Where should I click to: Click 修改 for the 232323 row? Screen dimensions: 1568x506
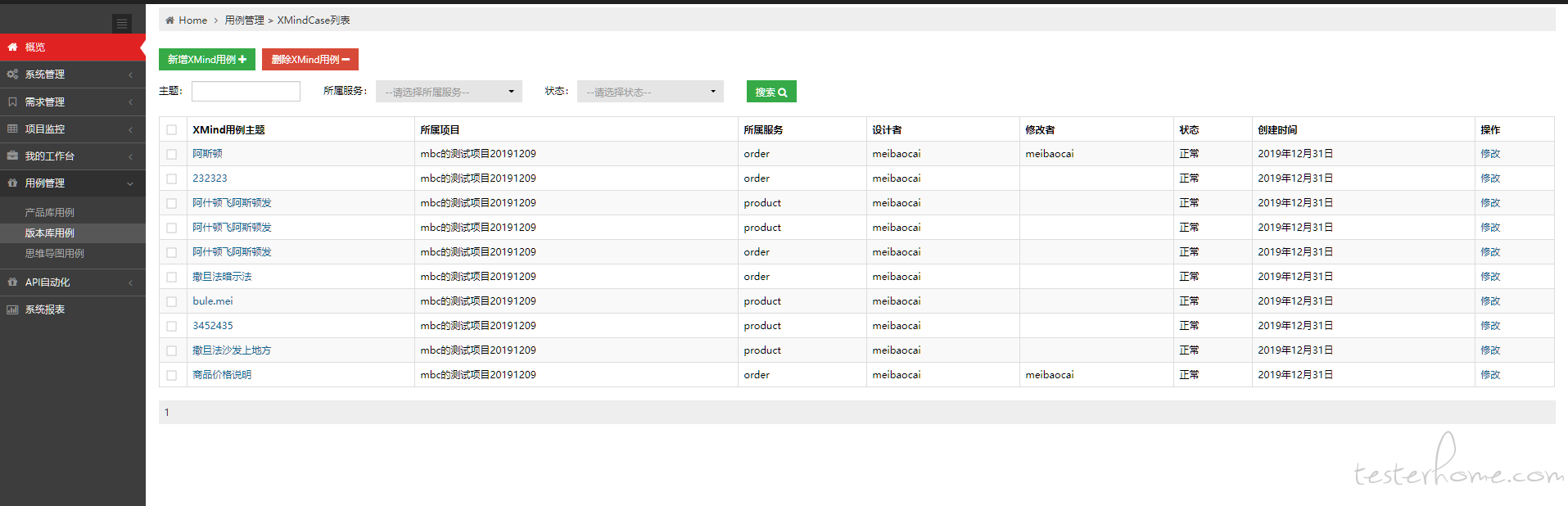1490,178
